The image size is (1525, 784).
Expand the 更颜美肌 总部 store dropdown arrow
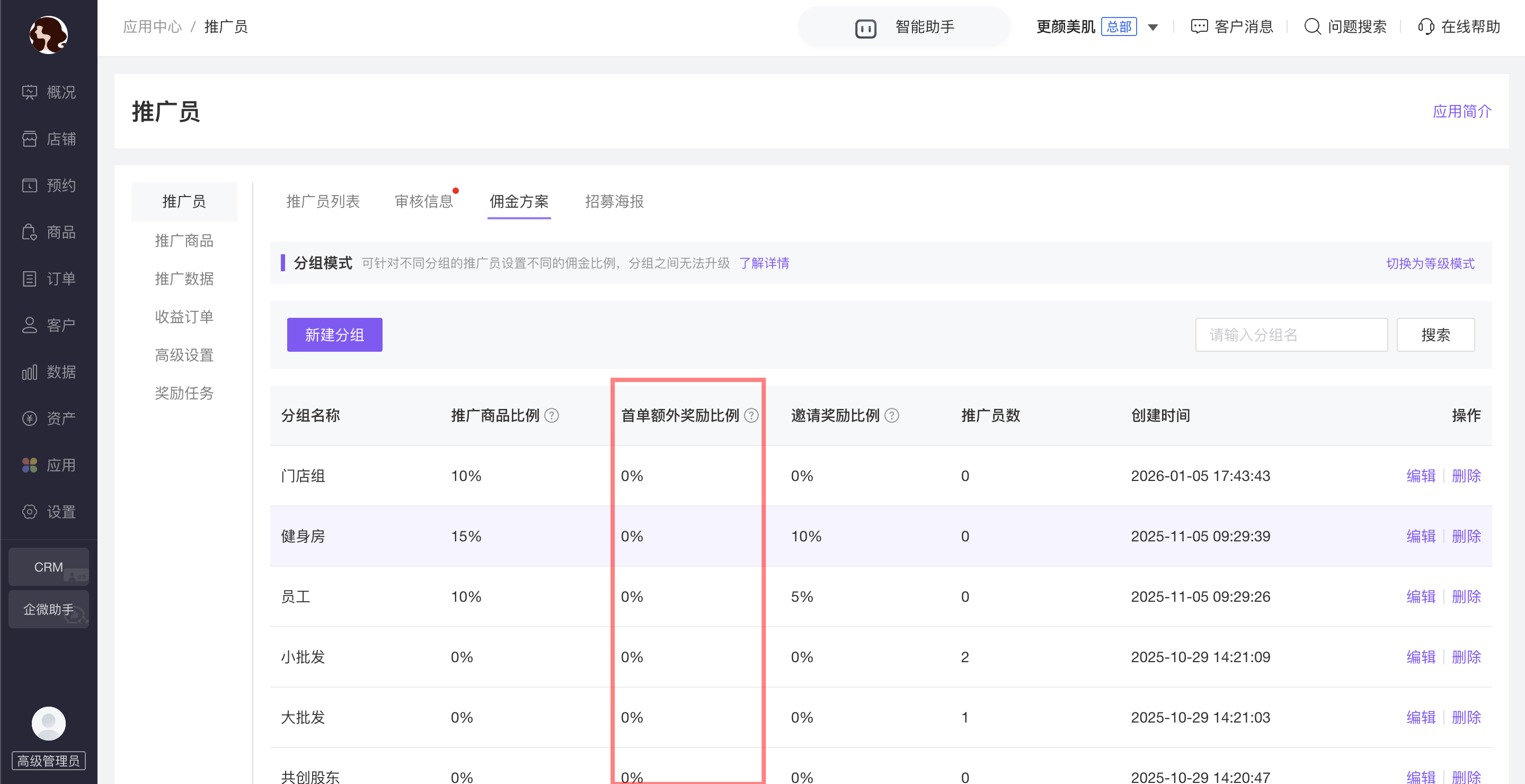click(1152, 27)
